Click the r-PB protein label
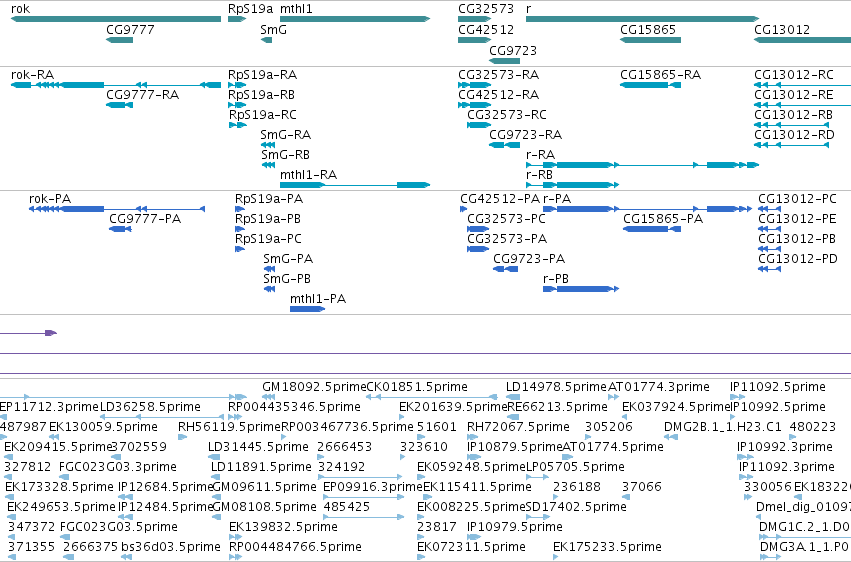 point(556,278)
